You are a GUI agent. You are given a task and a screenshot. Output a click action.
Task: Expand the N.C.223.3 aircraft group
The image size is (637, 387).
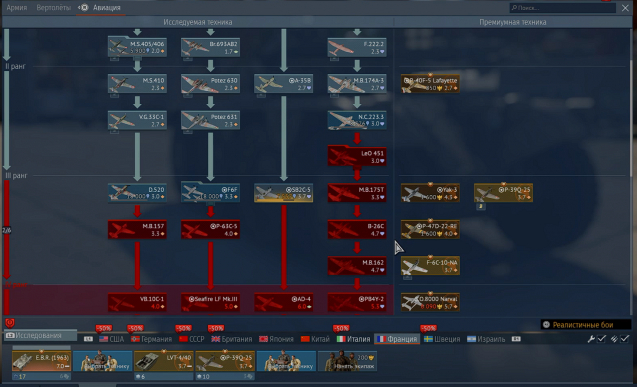[x=357, y=120]
